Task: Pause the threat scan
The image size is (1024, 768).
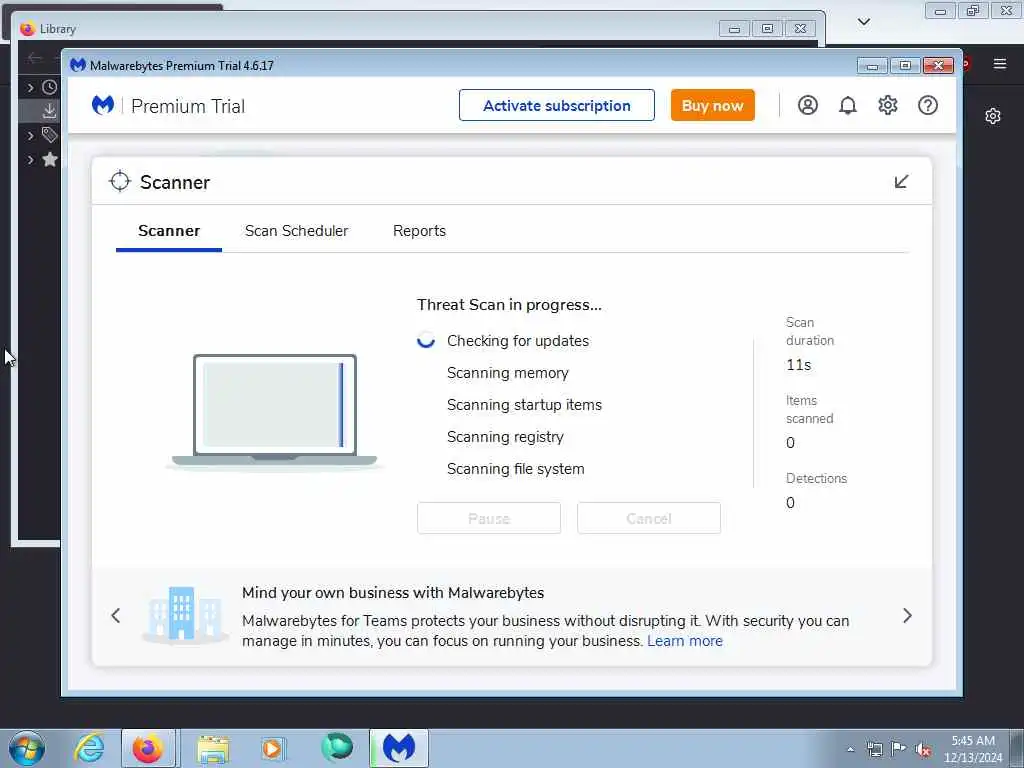Action: pyautogui.click(x=489, y=519)
